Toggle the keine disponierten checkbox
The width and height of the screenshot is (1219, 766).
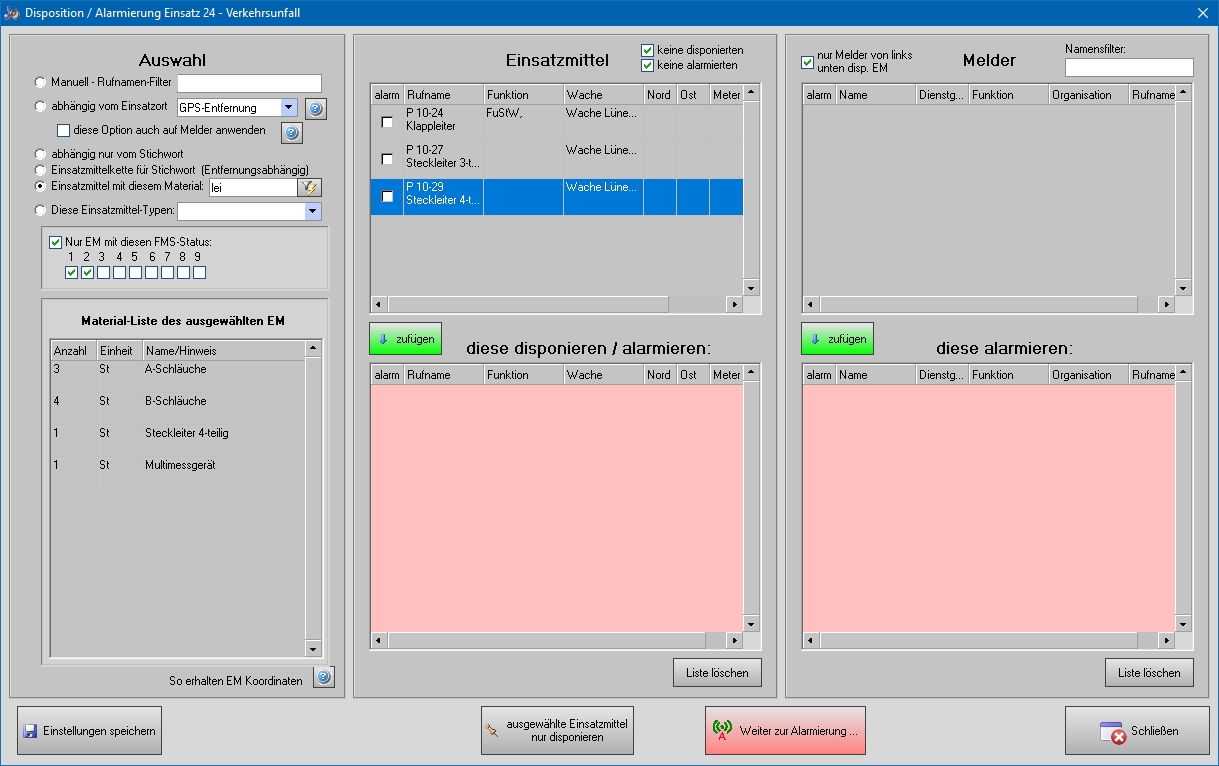click(648, 50)
